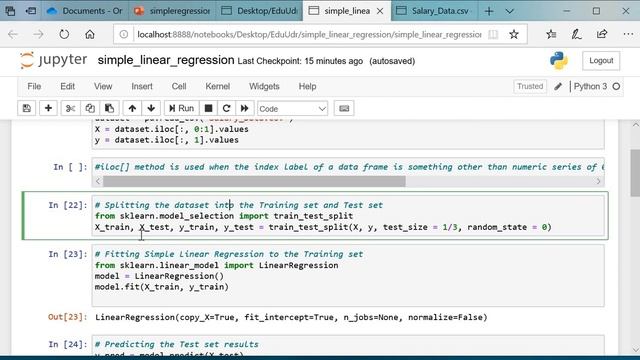The width and height of the screenshot is (640, 360).
Task: Open the View menu
Action: coord(103,87)
